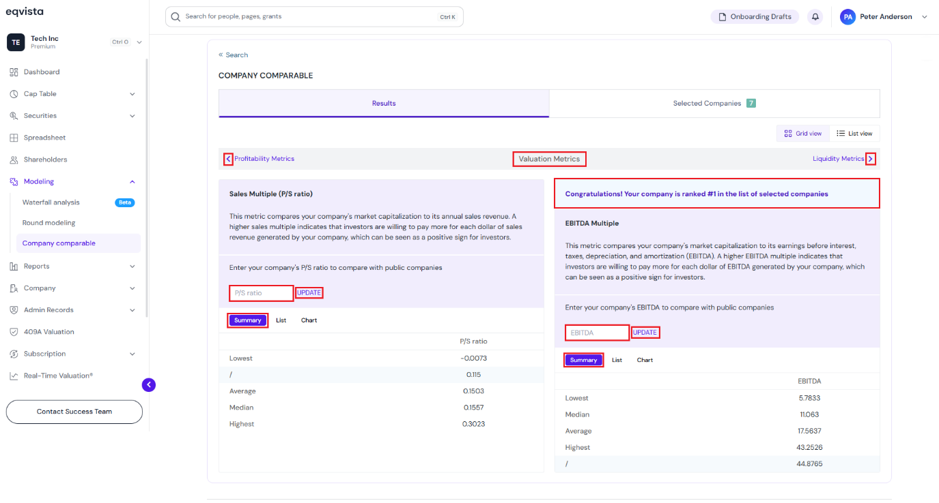Open the Spreadsheet grid icon
Viewport: 939px width, 503px height.
(x=14, y=138)
